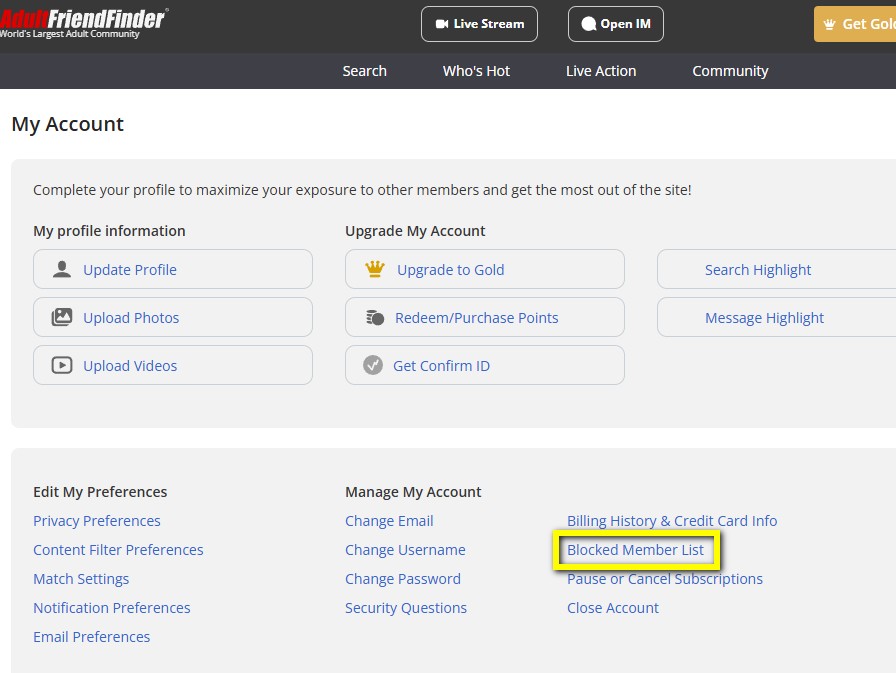Open Billing History & Credit Card Info
Screen dimensions: 896x673
(x=672, y=521)
